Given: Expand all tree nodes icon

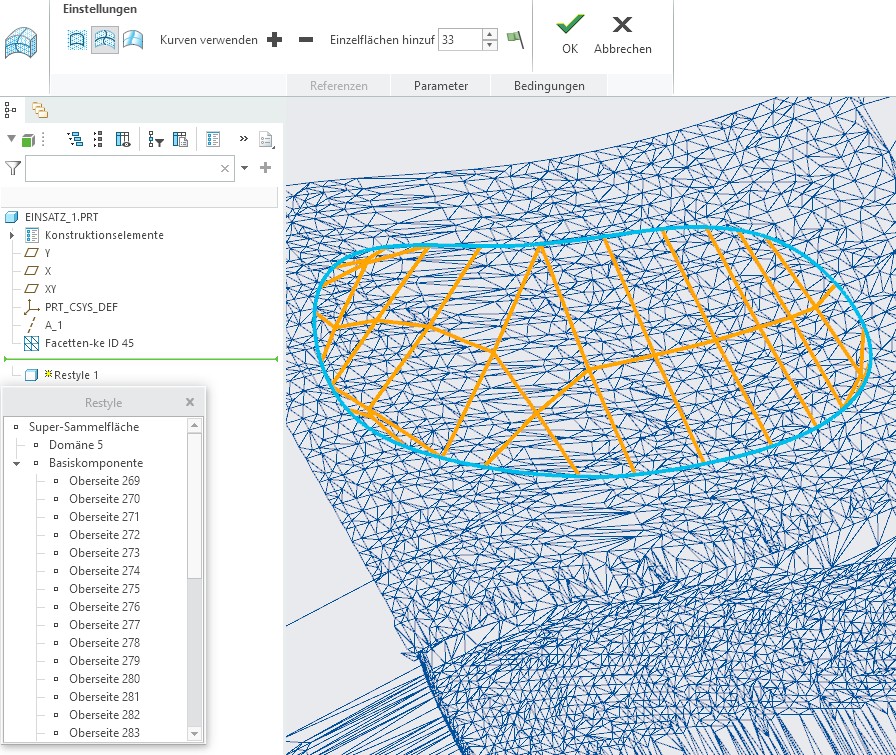Looking at the screenshot, I should tap(75, 140).
